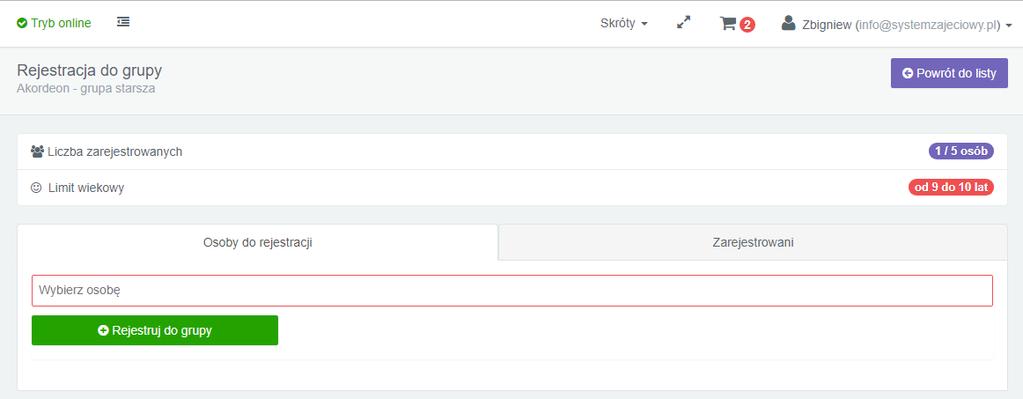1023x399 pixels.
Task: Click the Rejestruj do grupy button
Action: coord(155,331)
